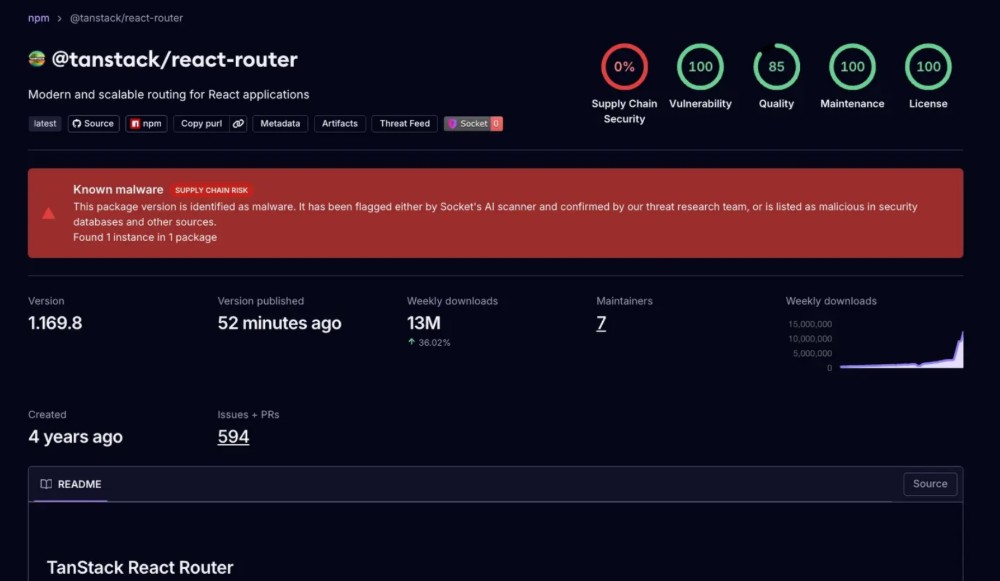
Task: Select the latest version tag
Action: (x=45, y=124)
